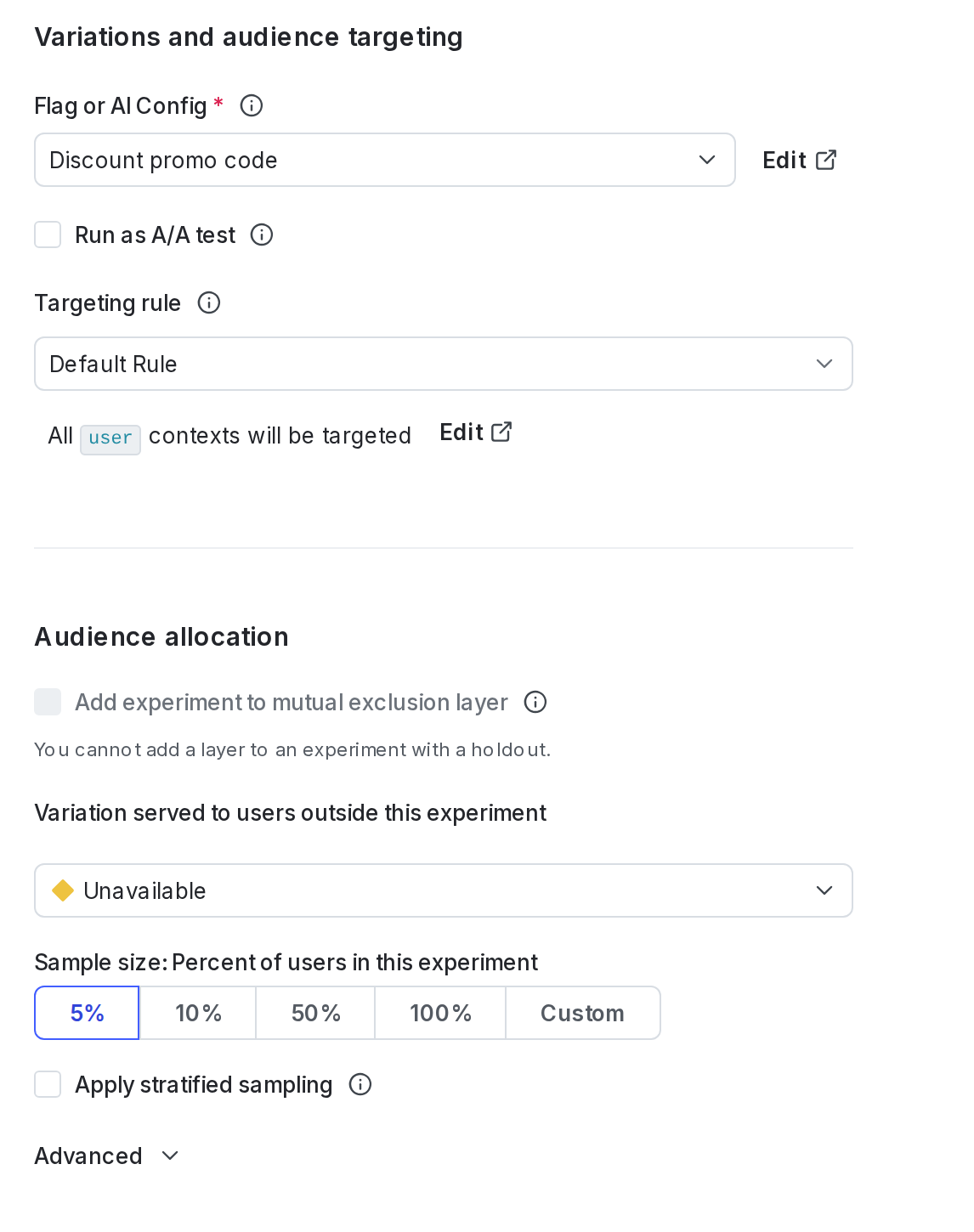The image size is (974, 1232).
Task: Click the info icon next to Run as A/A test
Action: point(262,235)
